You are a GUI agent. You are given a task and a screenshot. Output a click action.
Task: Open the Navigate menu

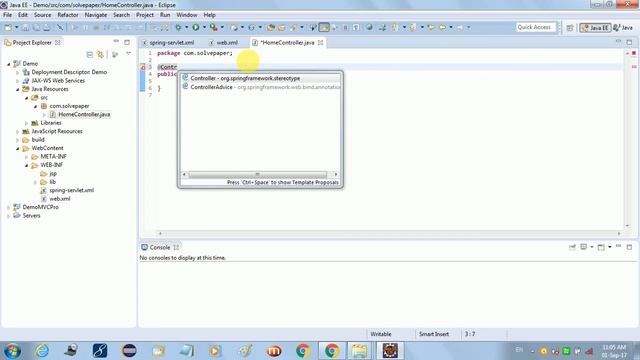click(96, 15)
